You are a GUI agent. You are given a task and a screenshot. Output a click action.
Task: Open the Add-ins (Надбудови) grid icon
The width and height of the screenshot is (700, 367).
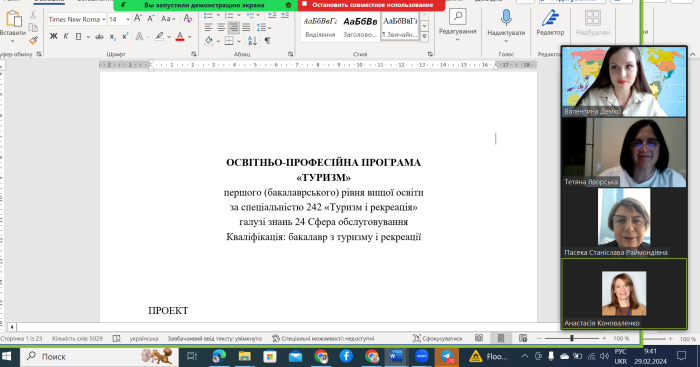click(592, 18)
